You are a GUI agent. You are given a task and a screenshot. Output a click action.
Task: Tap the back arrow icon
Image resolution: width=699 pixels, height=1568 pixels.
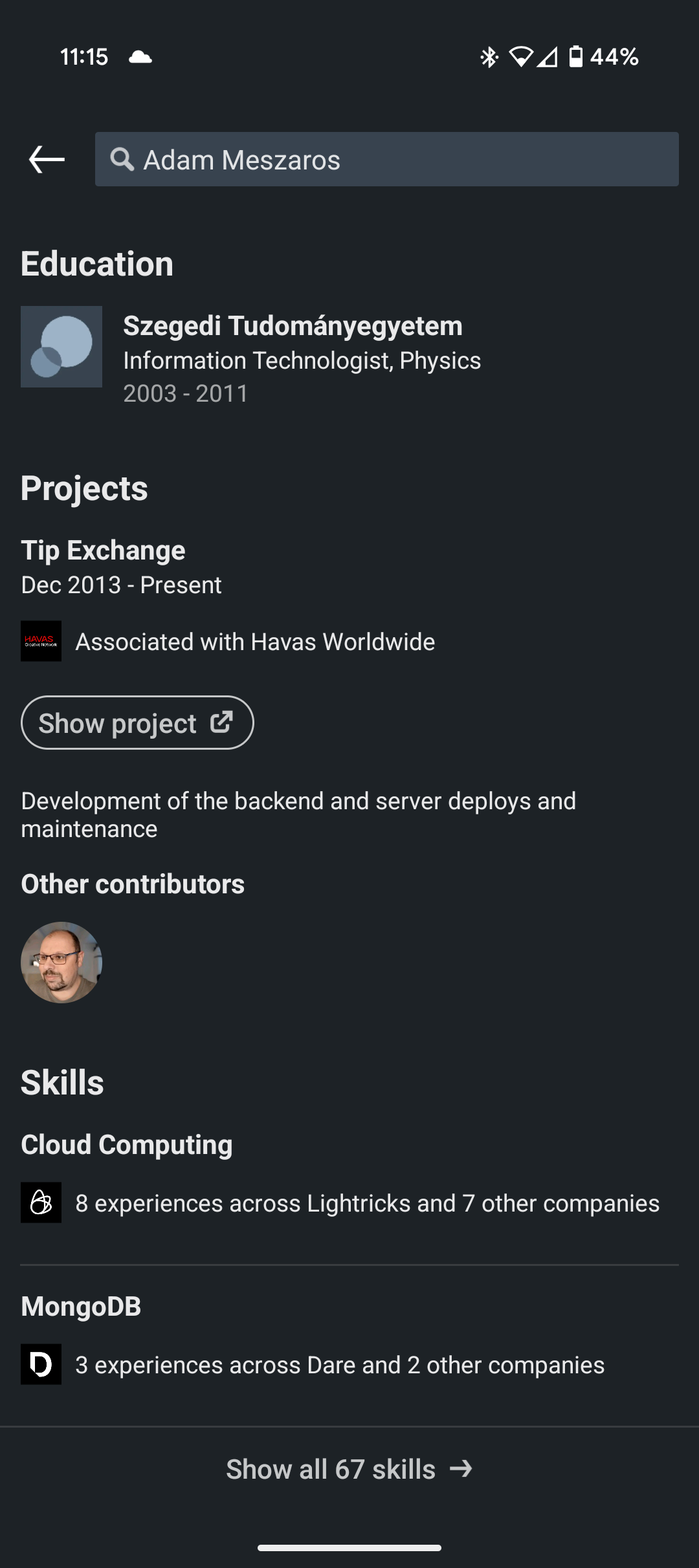coord(47,159)
